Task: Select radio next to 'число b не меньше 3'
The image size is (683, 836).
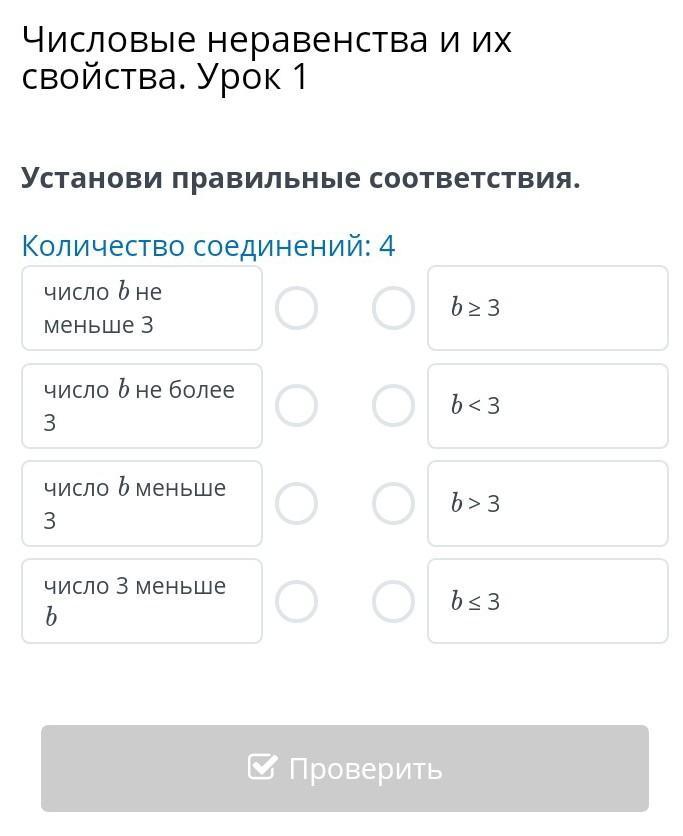Action: [x=297, y=308]
